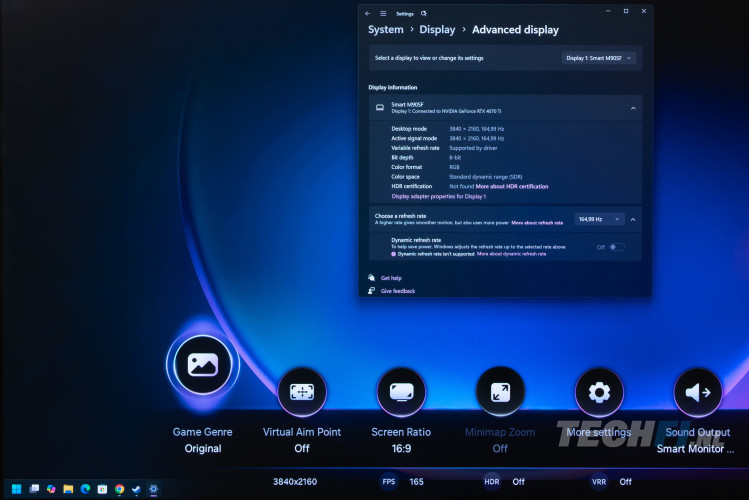Click Supported by driver text
Image resolution: width=749 pixels, height=500 pixels.
coord(473,148)
